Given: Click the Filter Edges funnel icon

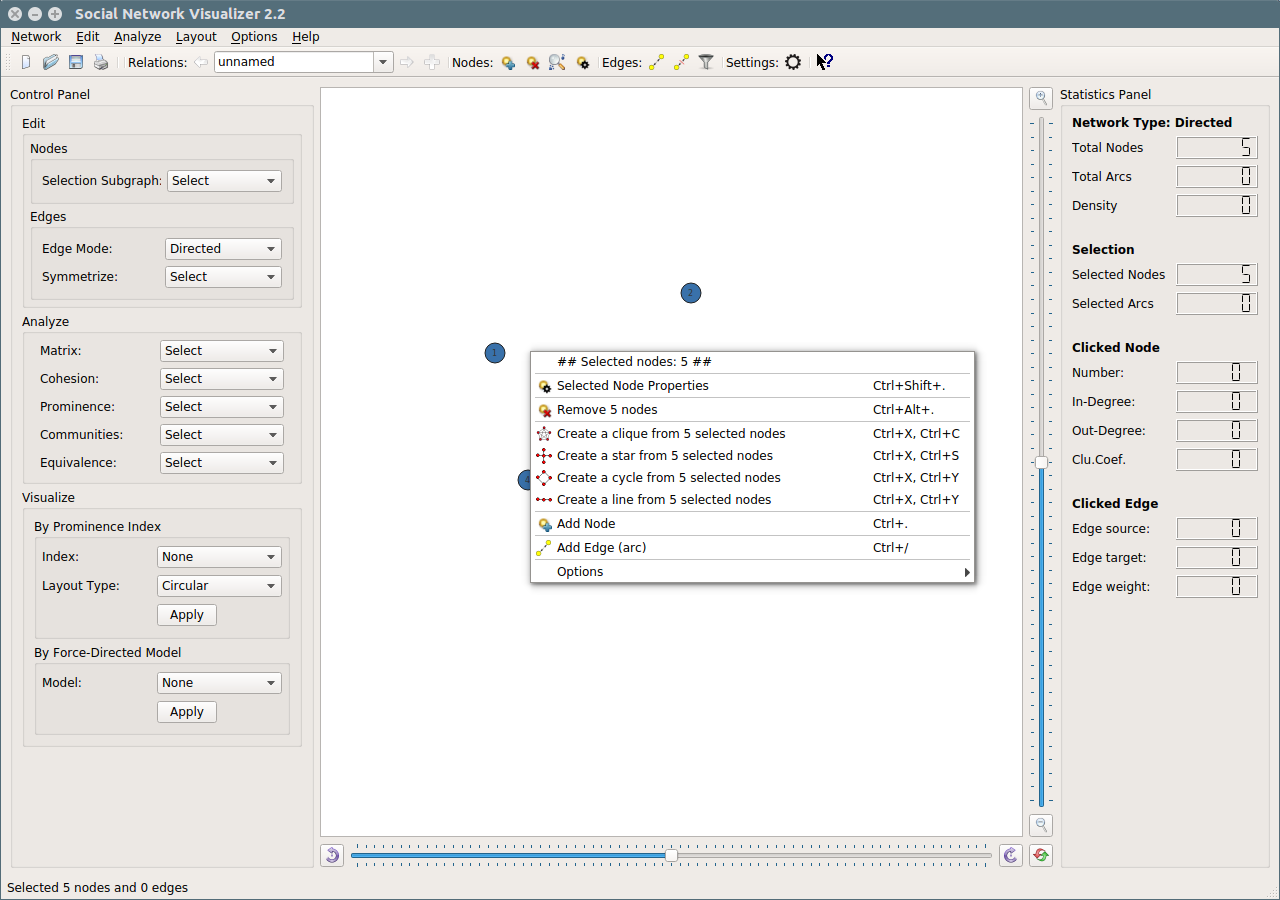Looking at the screenshot, I should click(706, 62).
